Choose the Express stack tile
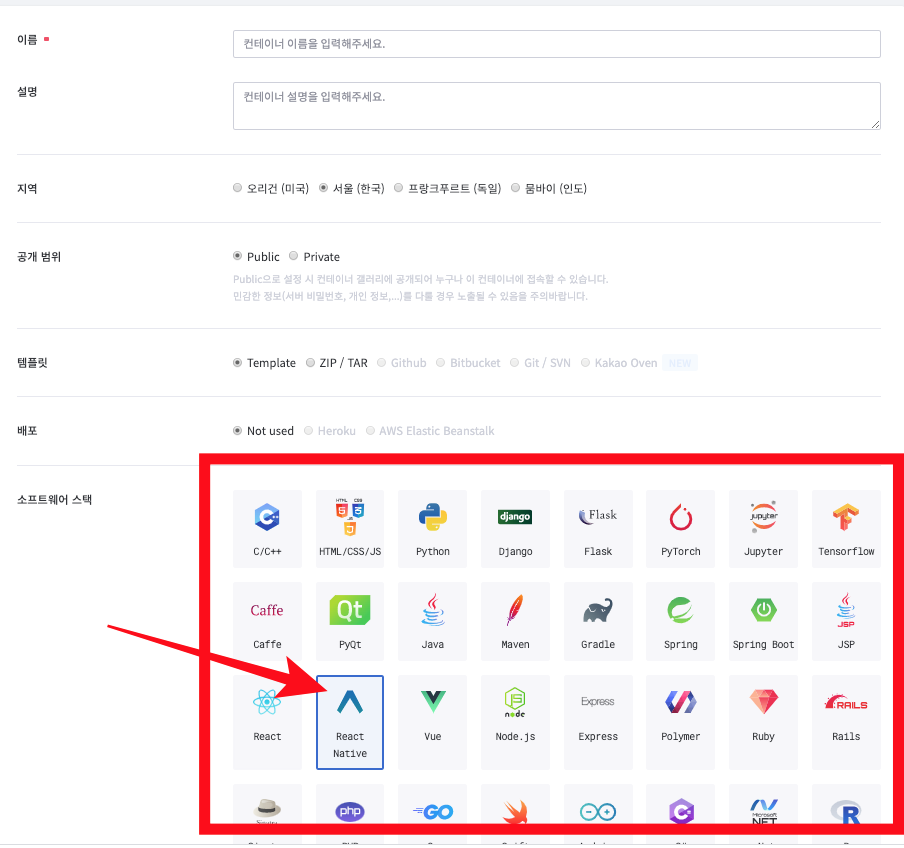This screenshot has height=848, width=904. [x=598, y=722]
